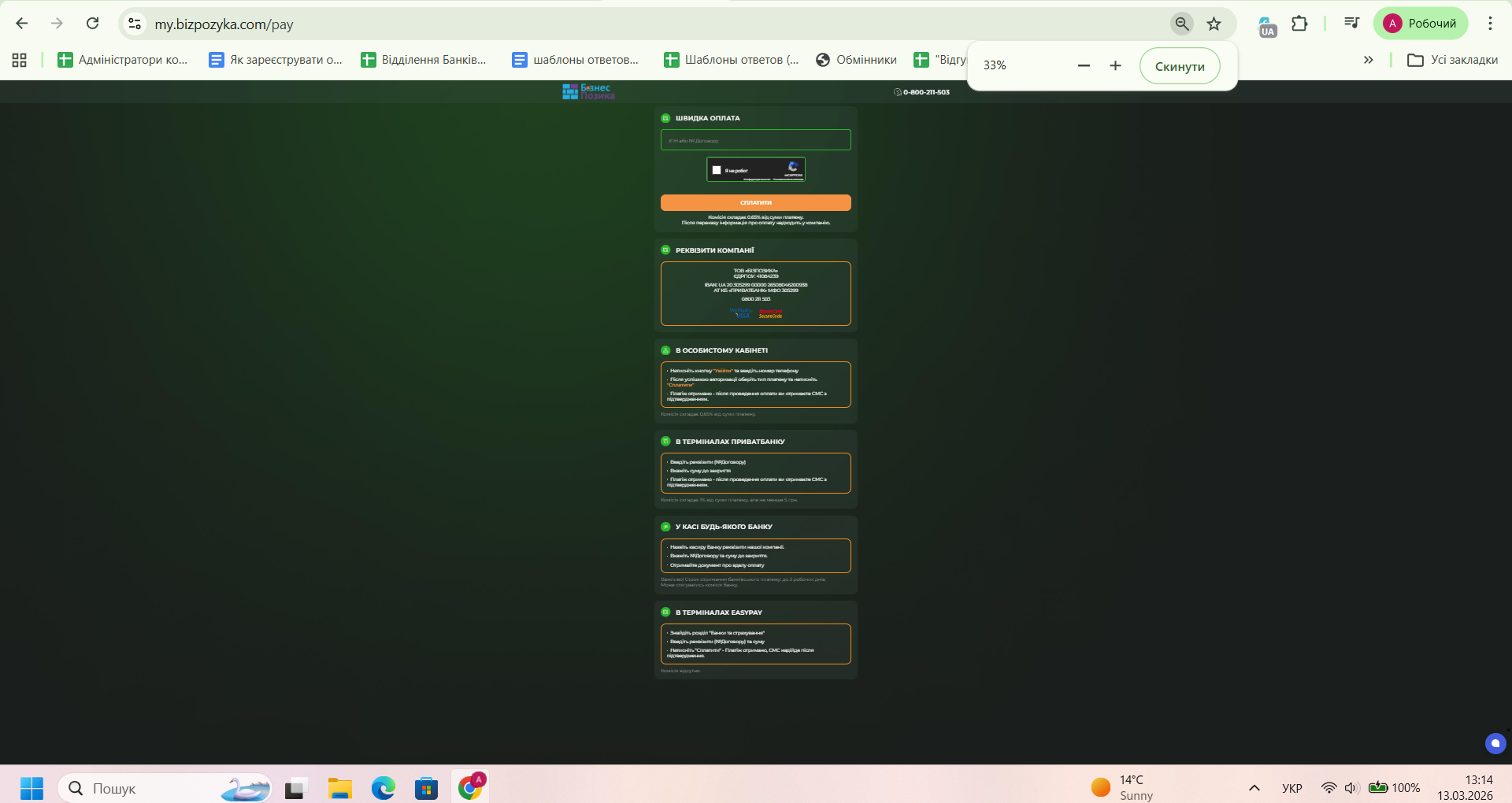The width and height of the screenshot is (1512, 803).
Task: Click the user icon beside В ОСОБИСТОМУ КАБІНЕТІ
Action: tap(665, 350)
